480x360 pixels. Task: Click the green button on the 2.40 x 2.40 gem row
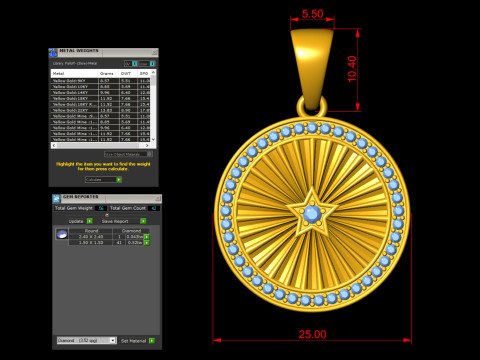pyautogui.click(x=147, y=237)
